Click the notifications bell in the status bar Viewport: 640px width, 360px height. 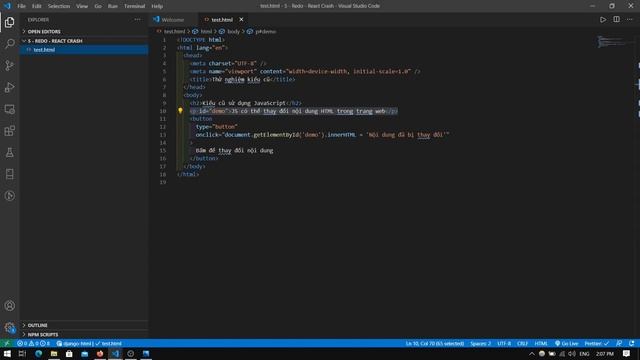[631, 343]
